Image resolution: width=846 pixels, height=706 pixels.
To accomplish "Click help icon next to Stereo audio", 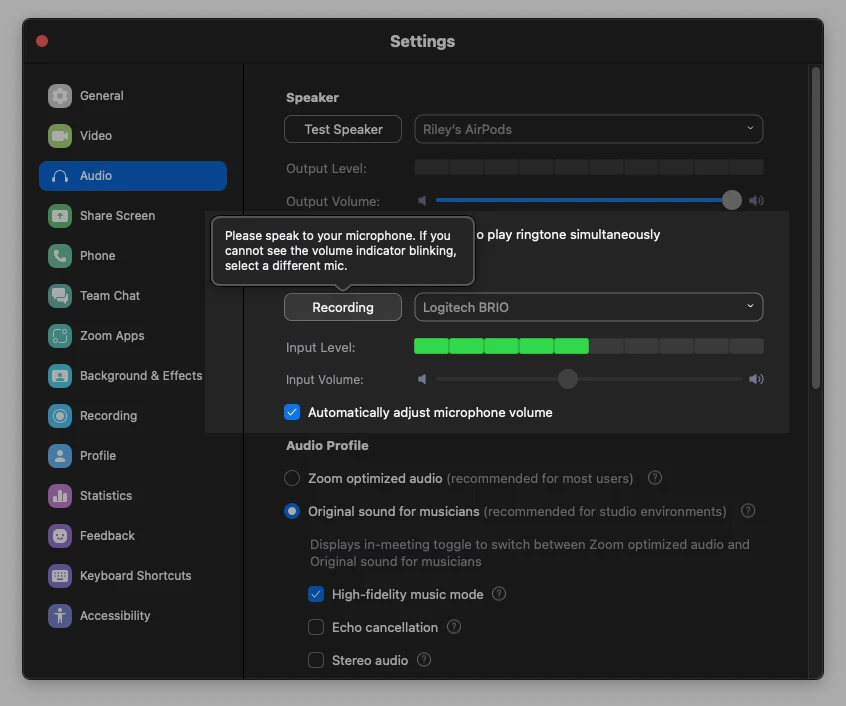I will pyautogui.click(x=424, y=660).
